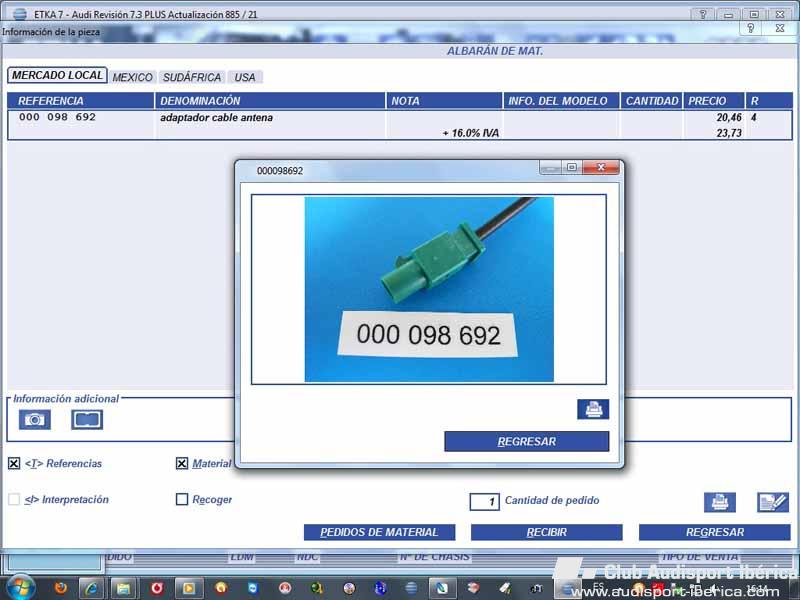Viewport: 800px width, 600px height.
Task: Toggle the Material checkbox
Action: coord(182,464)
